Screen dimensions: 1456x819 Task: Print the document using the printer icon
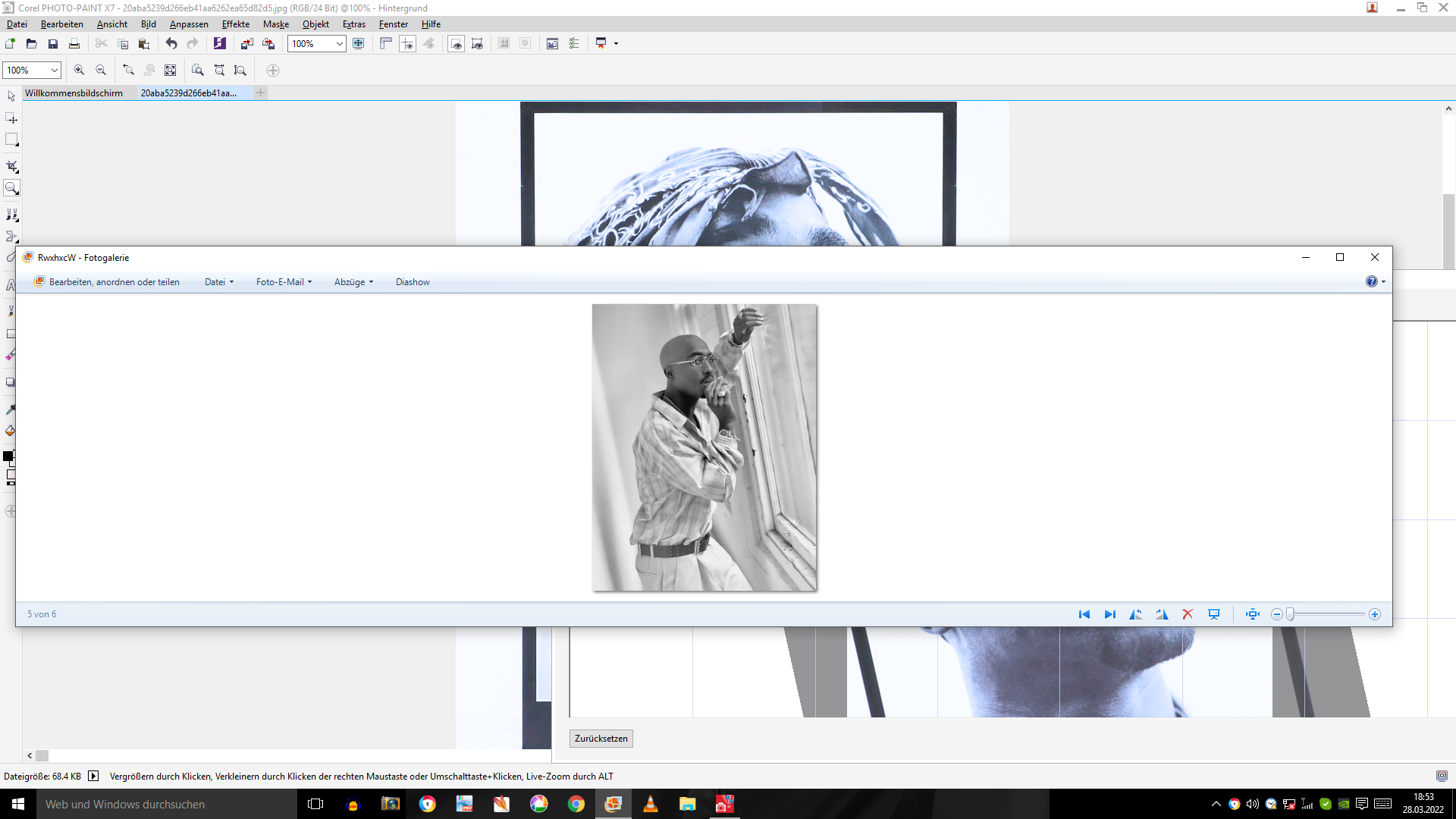[74, 44]
